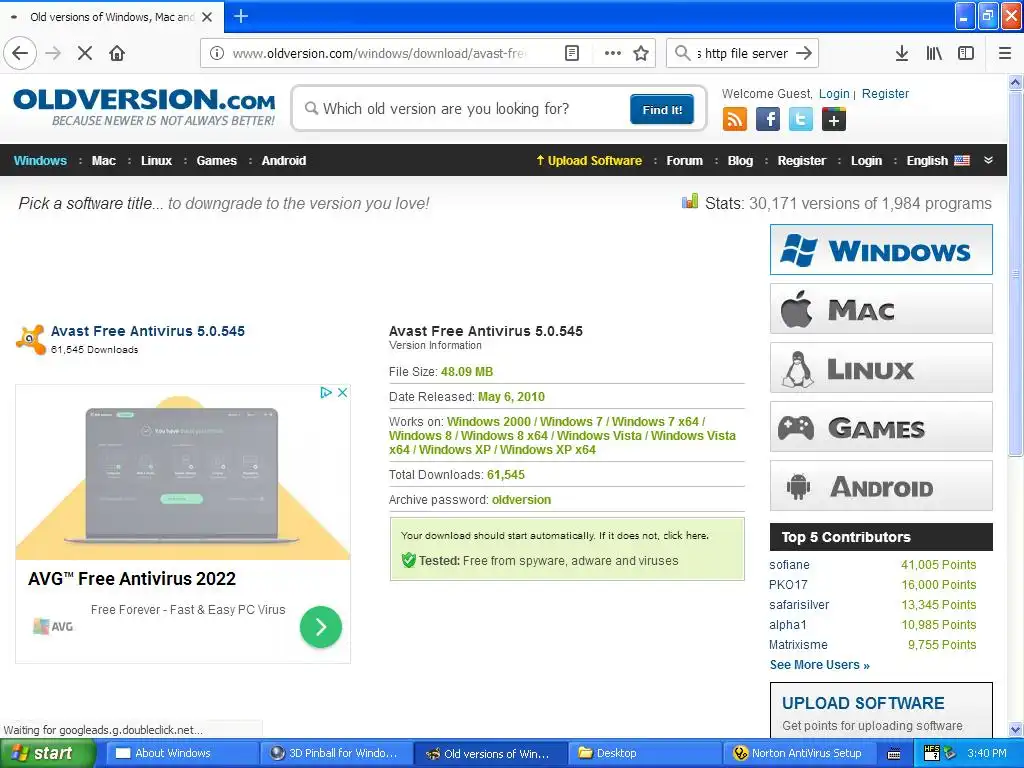The image size is (1024, 768).
Task: Click the HFS tray icon
Action: [x=932, y=753]
